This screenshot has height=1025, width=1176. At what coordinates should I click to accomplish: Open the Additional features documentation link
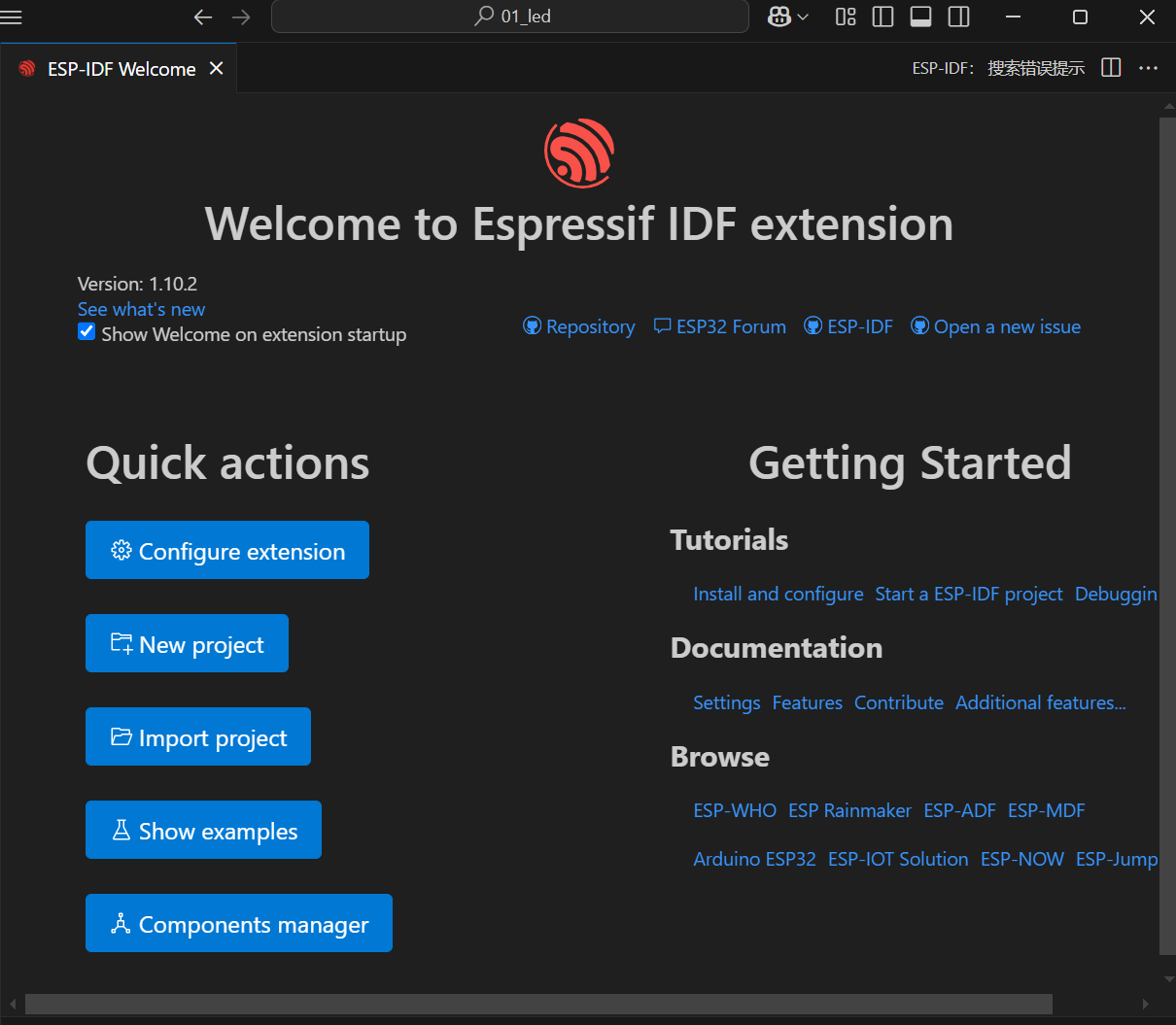[x=1041, y=702]
